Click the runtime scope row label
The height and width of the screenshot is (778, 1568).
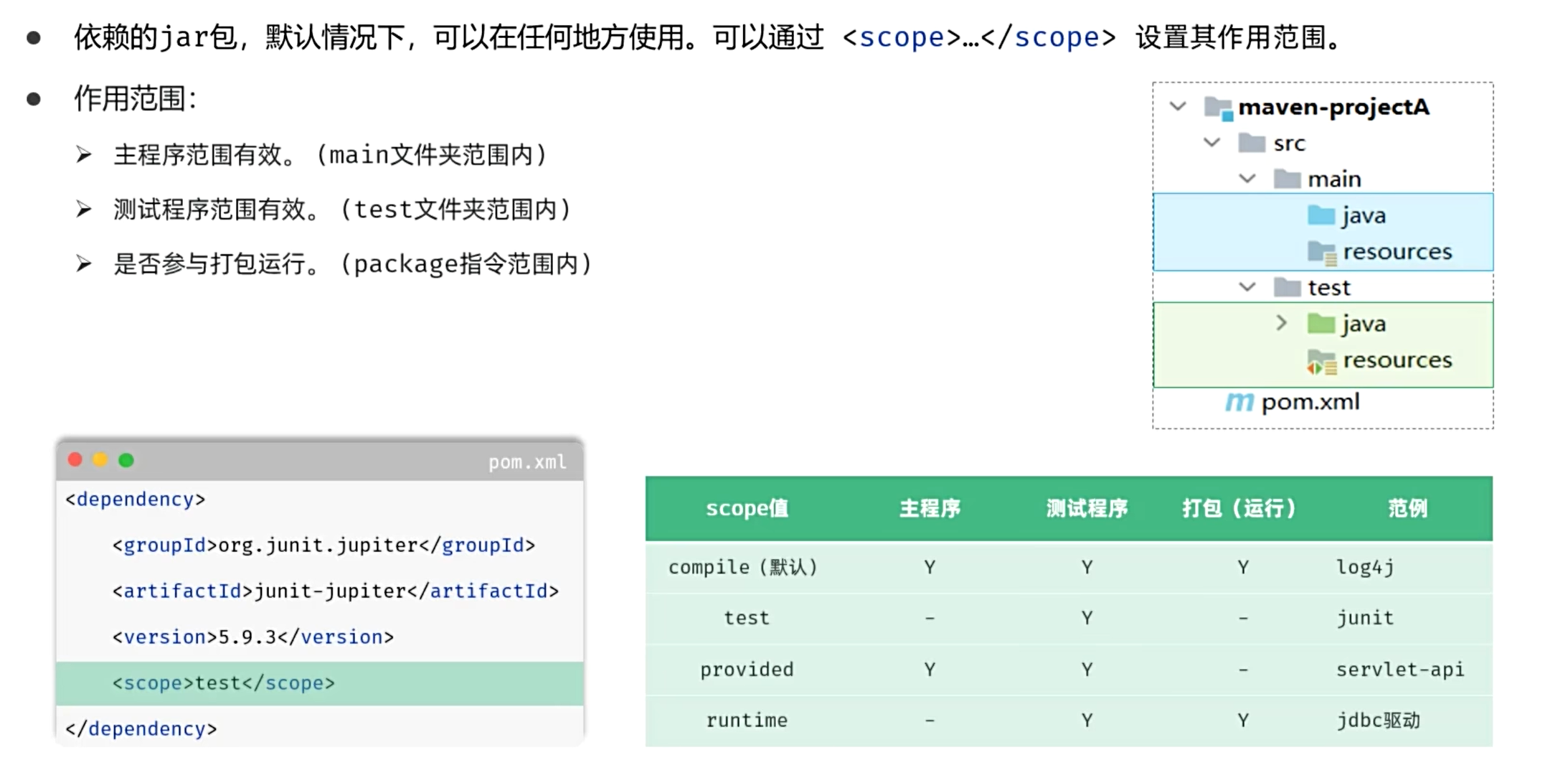point(747,720)
